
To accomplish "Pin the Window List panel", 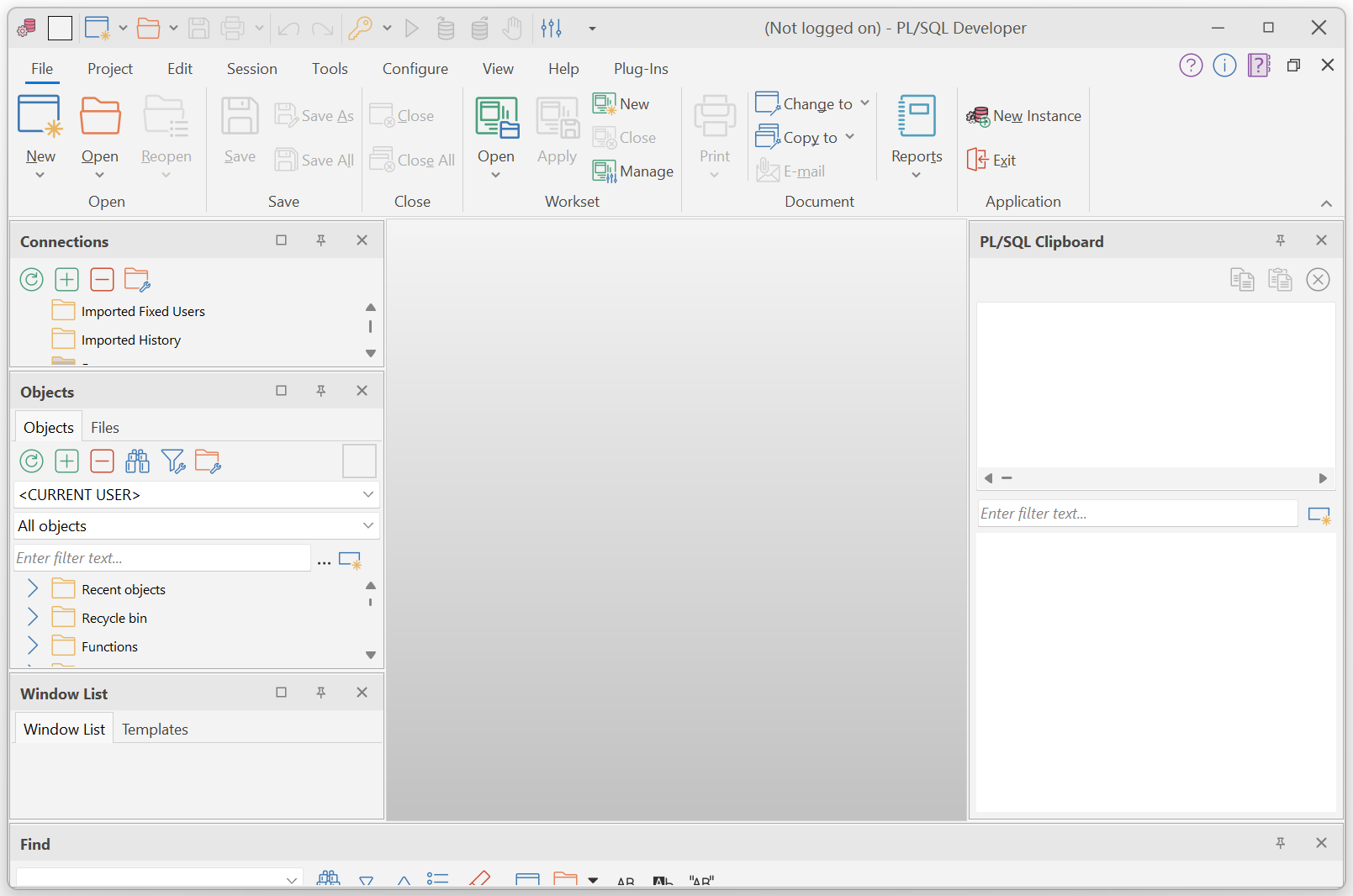I will click(321, 693).
